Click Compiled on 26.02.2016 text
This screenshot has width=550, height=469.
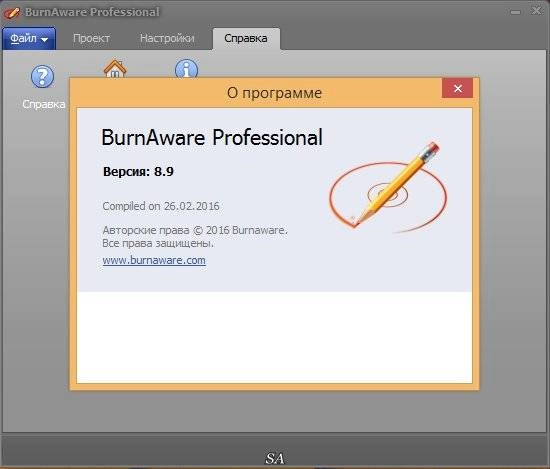(x=161, y=206)
